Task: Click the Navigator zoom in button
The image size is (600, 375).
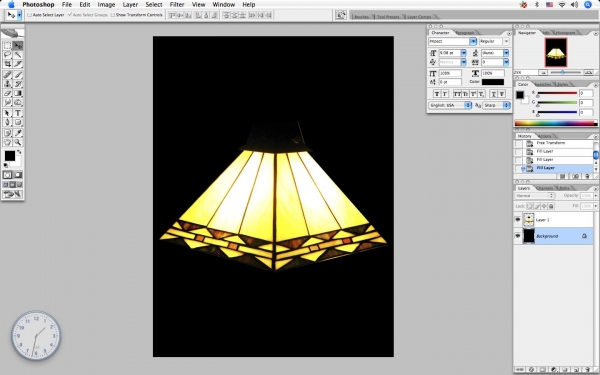Action: point(589,72)
